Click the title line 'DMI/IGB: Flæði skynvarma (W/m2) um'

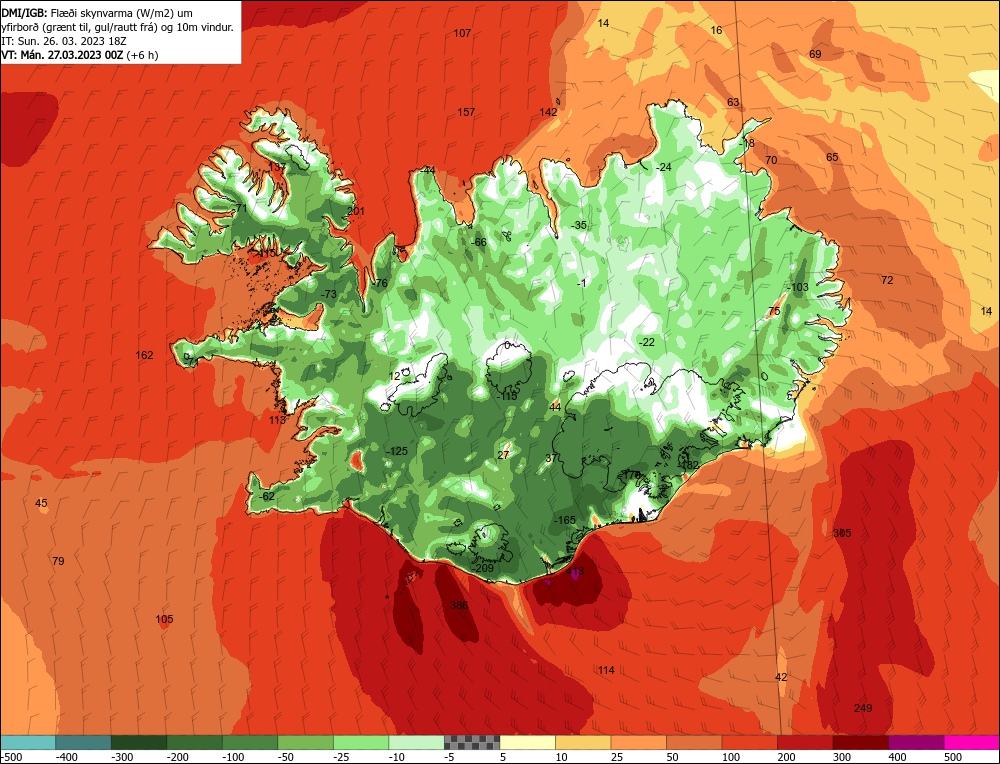click(97, 13)
